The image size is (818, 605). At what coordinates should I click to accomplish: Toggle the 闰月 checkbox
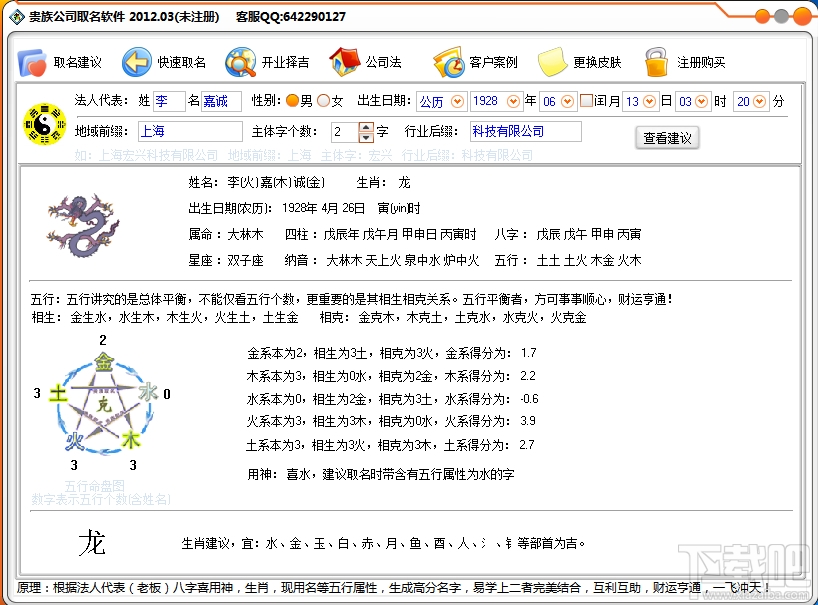tap(586, 100)
